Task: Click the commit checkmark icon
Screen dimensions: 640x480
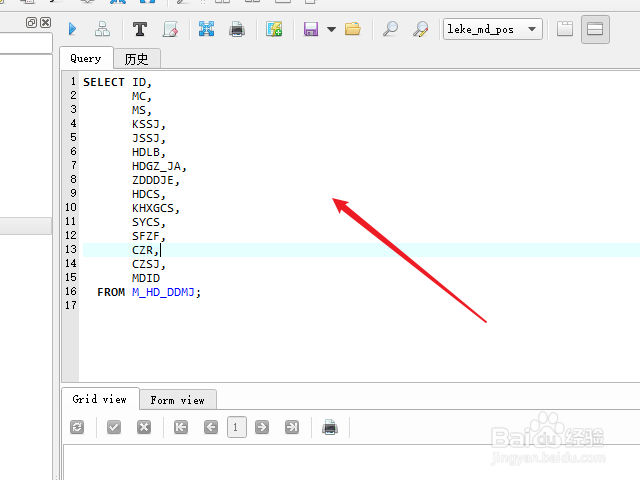Action: click(x=114, y=427)
